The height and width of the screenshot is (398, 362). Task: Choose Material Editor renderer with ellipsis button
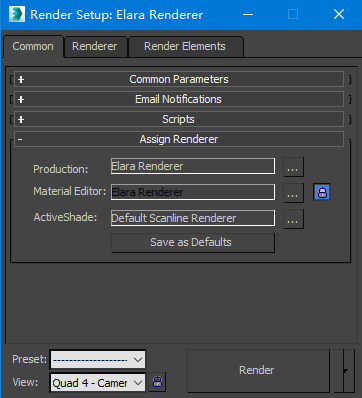(x=293, y=193)
